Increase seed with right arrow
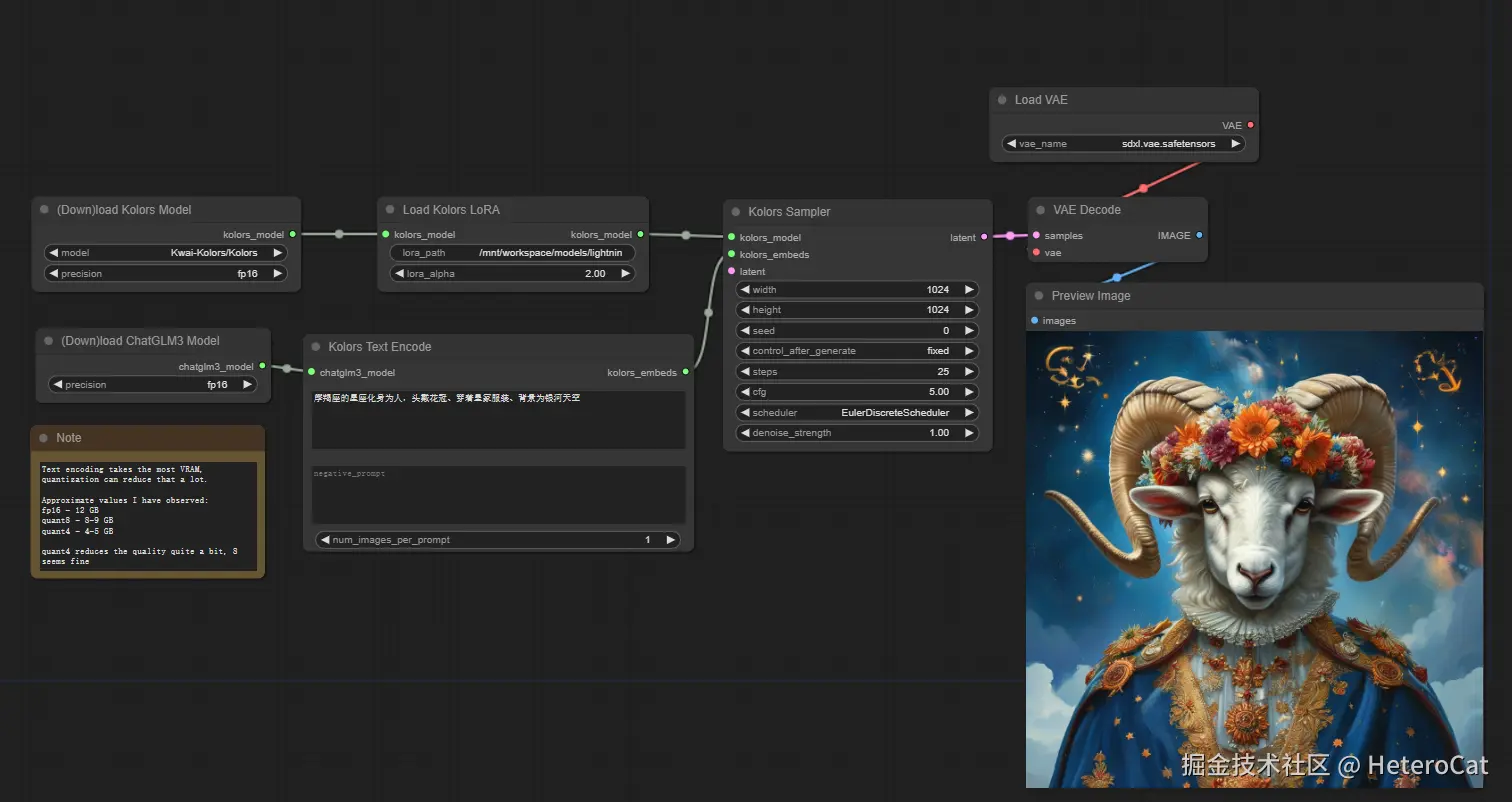The image size is (1512, 802). 969,331
